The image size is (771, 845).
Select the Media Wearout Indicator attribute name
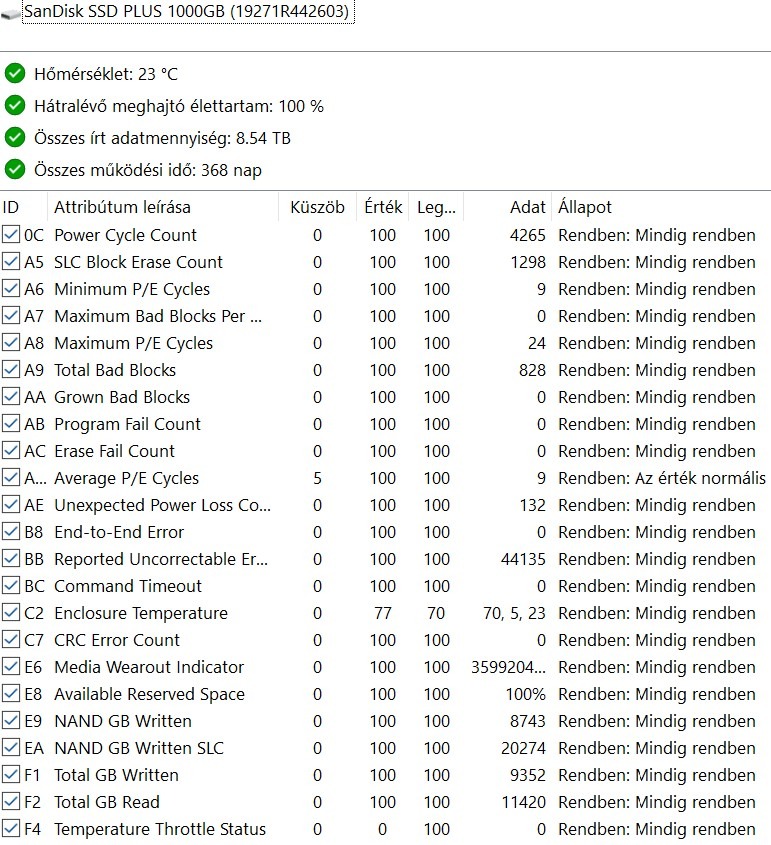[149, 667]
